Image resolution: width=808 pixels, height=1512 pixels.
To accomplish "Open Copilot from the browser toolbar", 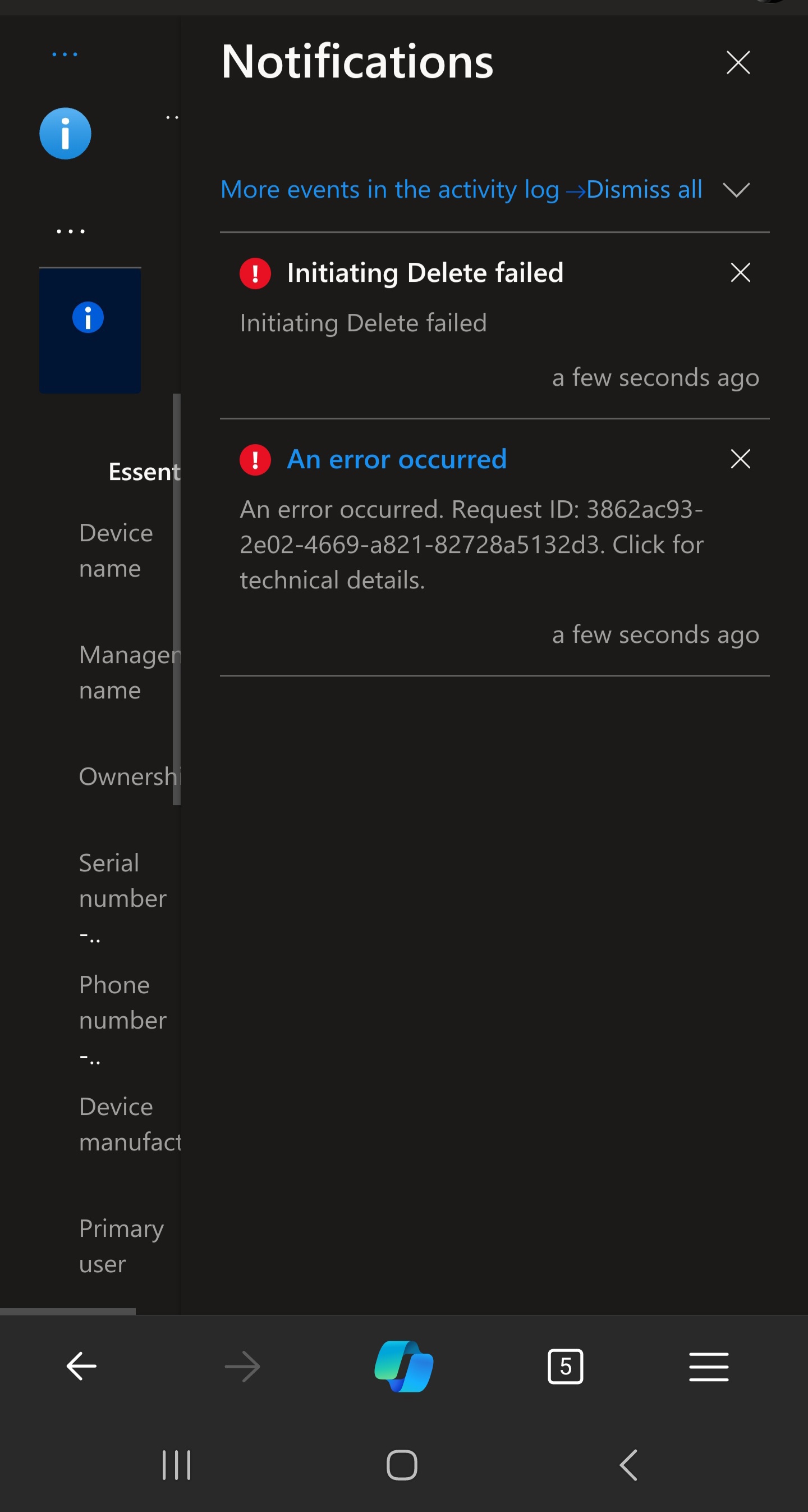I will [402, 1367].
